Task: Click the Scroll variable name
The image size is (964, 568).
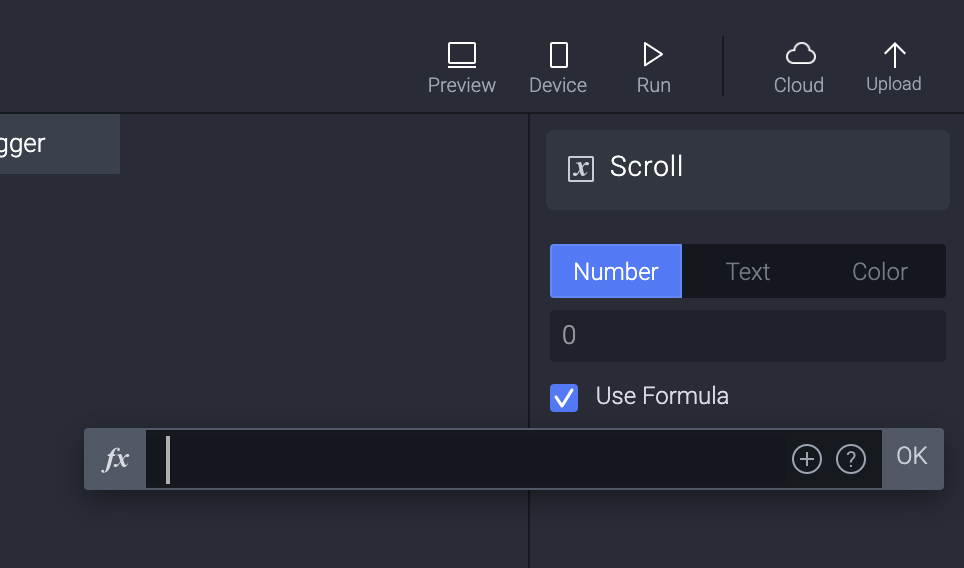Action: (646, 167)
